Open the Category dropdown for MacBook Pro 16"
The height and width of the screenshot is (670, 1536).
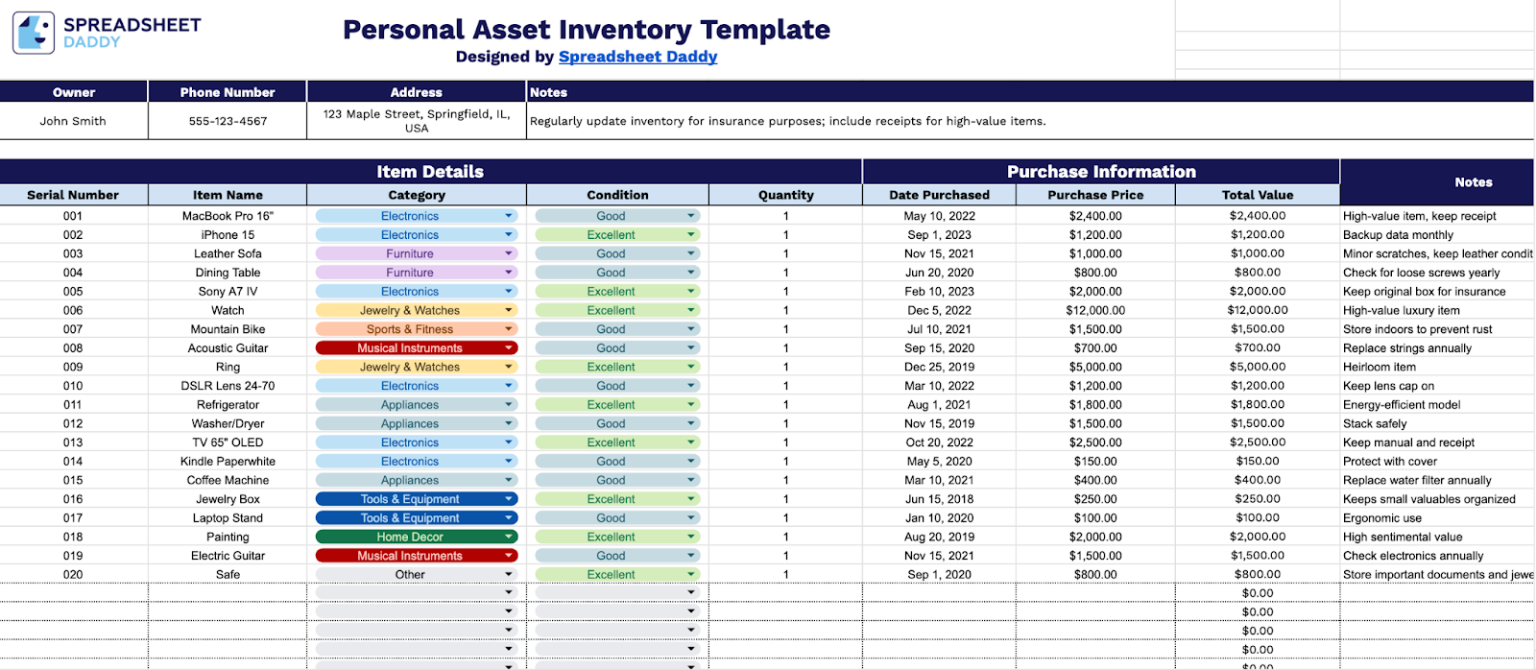point(508,215)
